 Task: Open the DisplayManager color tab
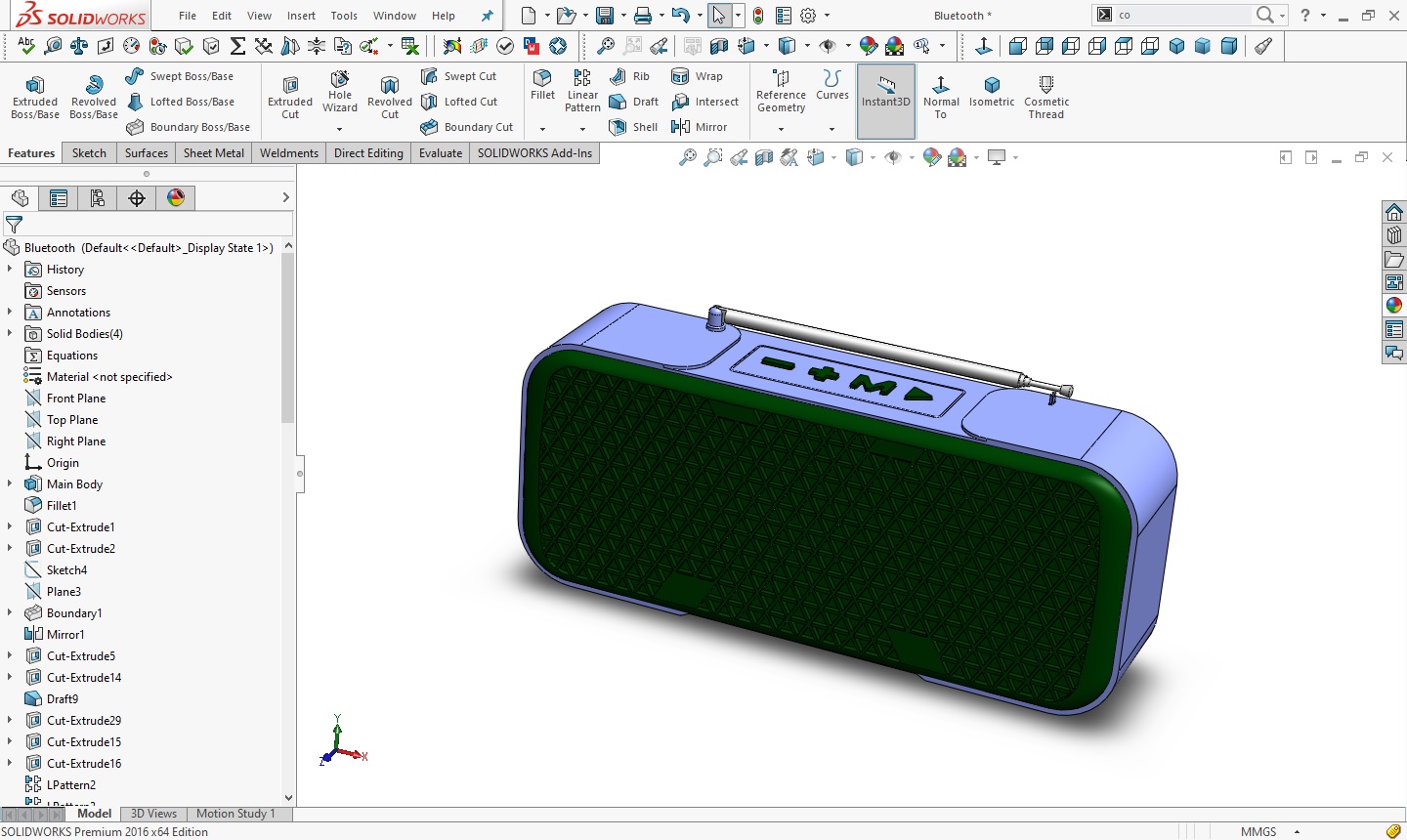tap(176, 198)
